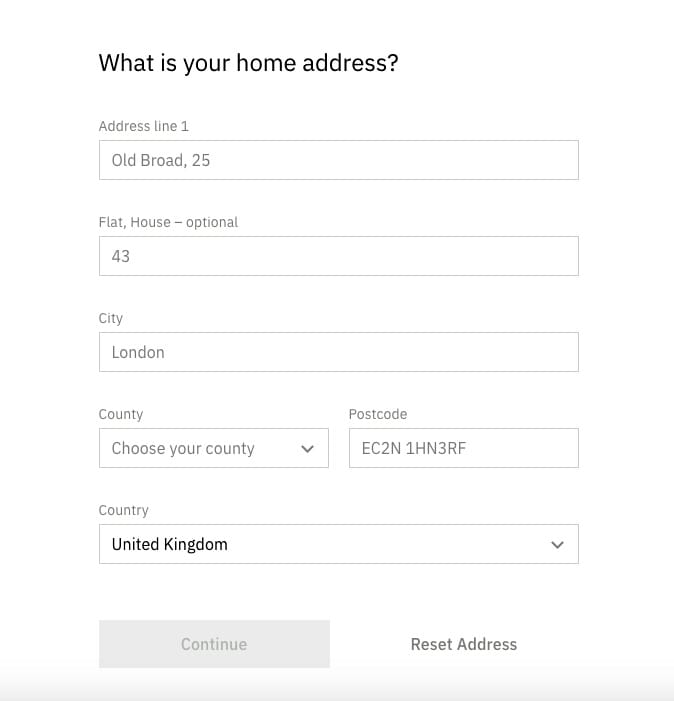Click the 'County' field label

coord(121,414)
